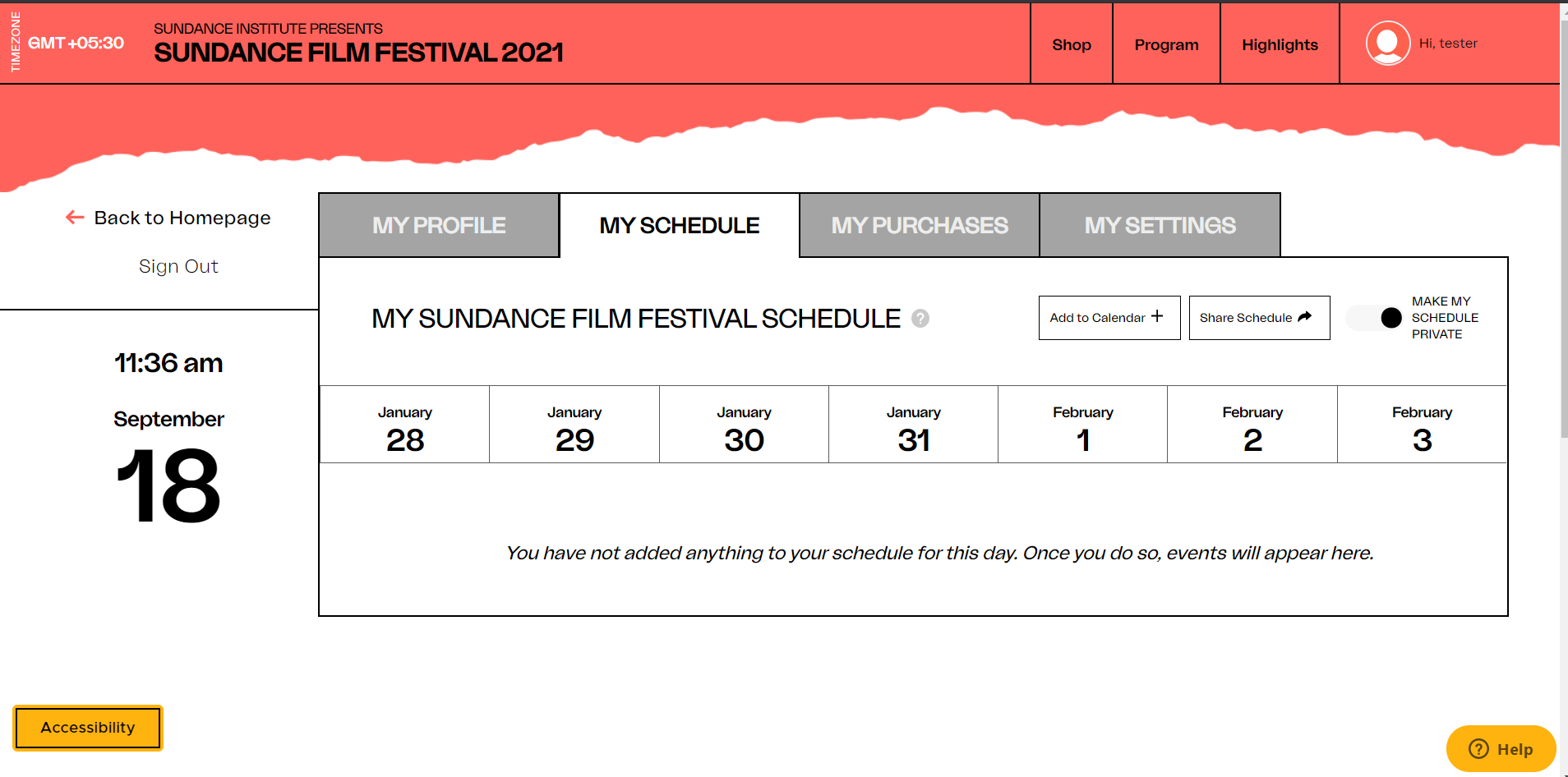Click the share arrow icon
Screen dimensions: 1568x777
pyautogui.click(x=1305, y=317)
